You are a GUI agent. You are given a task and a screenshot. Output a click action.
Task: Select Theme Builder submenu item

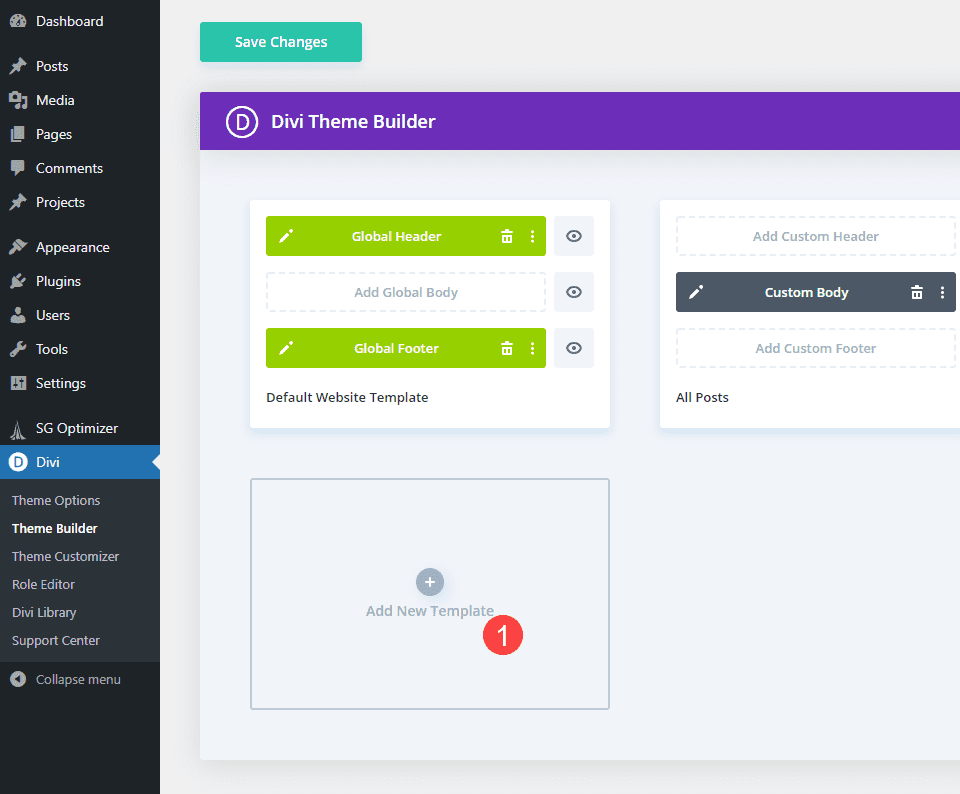click(54, 528)
